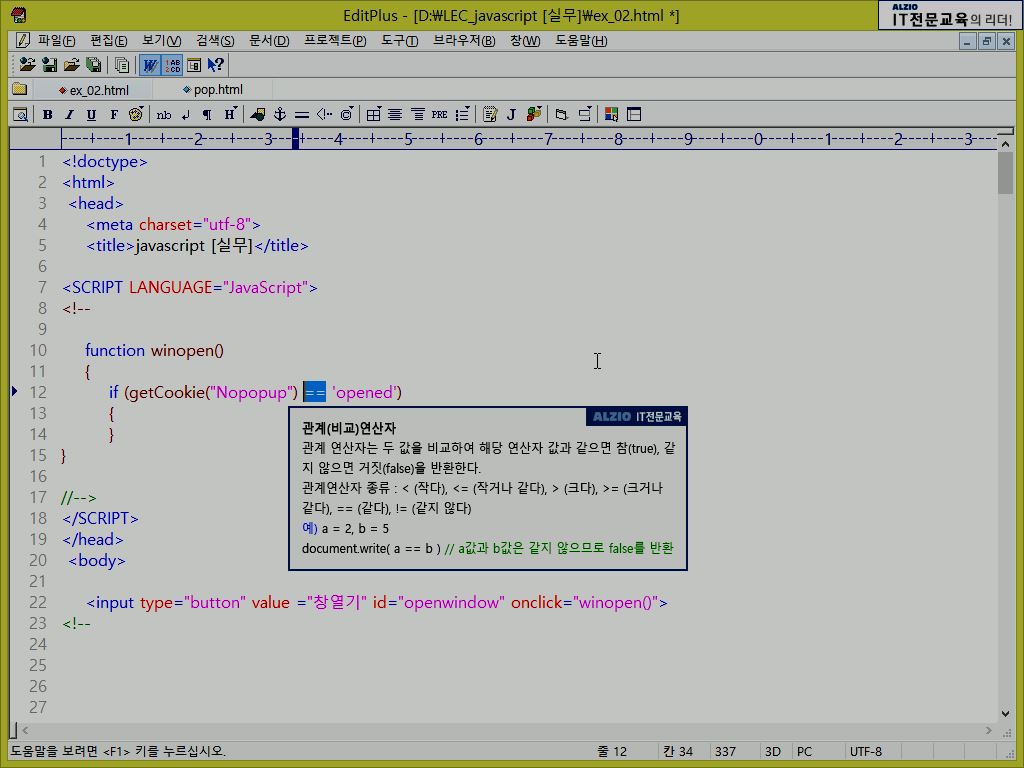Click the Open file folder icon
1024x768 pixels.
(x=71, y=65)
